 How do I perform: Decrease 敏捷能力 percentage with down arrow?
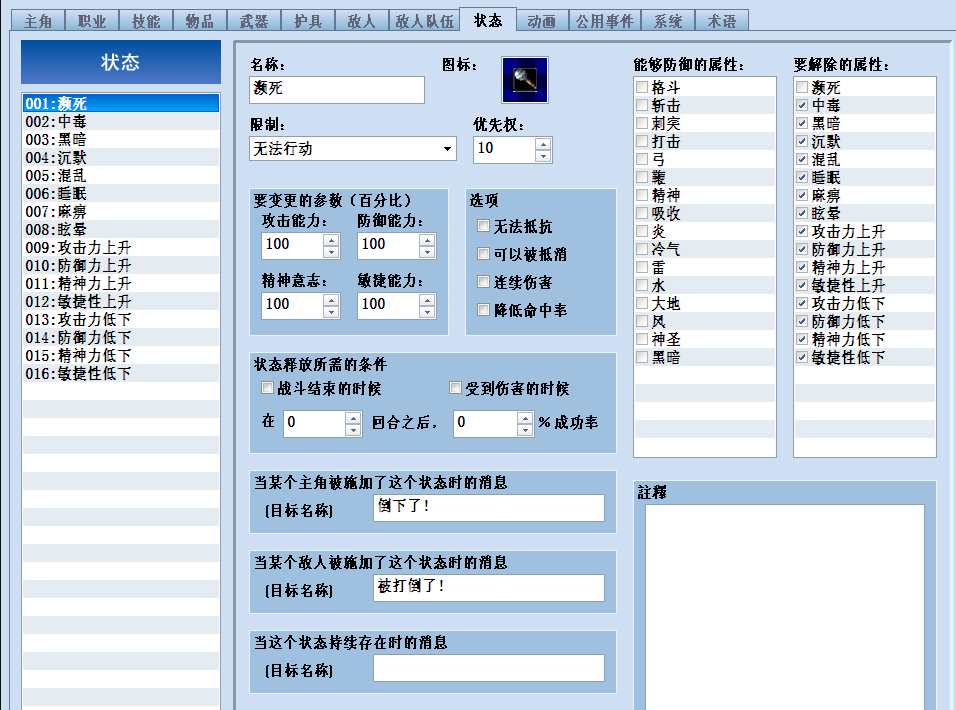pos(427,311)
